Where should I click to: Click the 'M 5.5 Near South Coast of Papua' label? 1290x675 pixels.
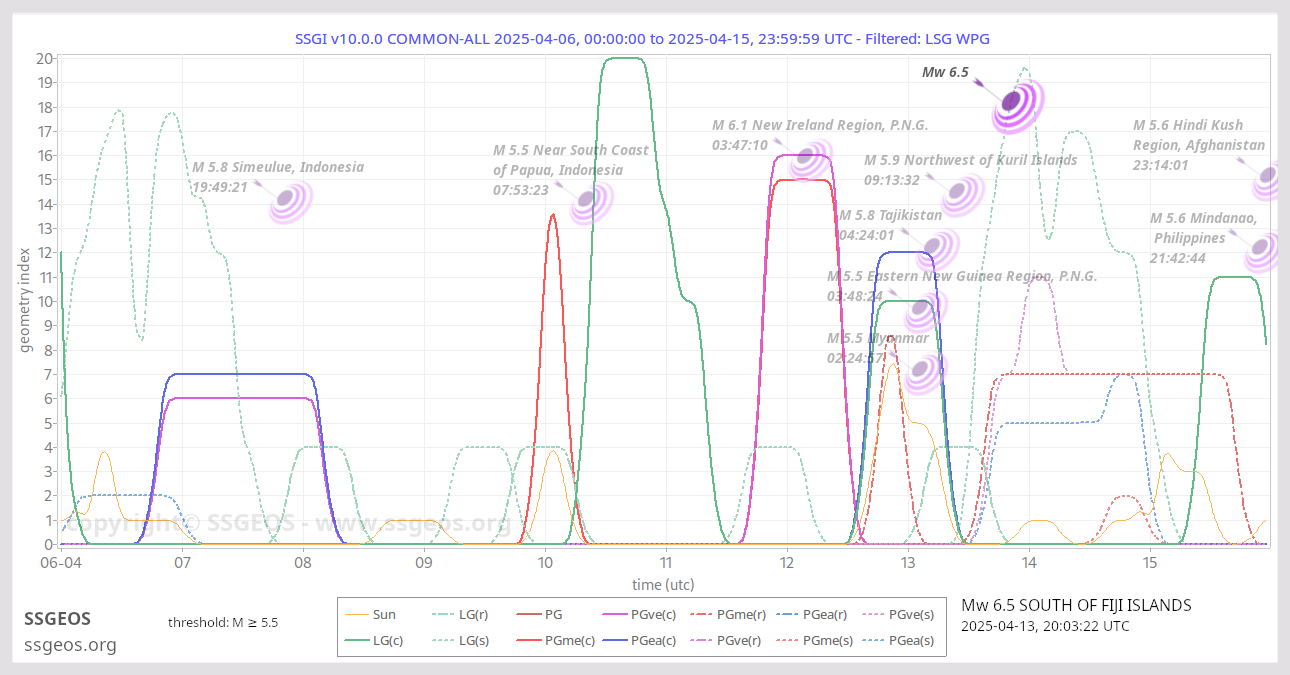(571, 160)
